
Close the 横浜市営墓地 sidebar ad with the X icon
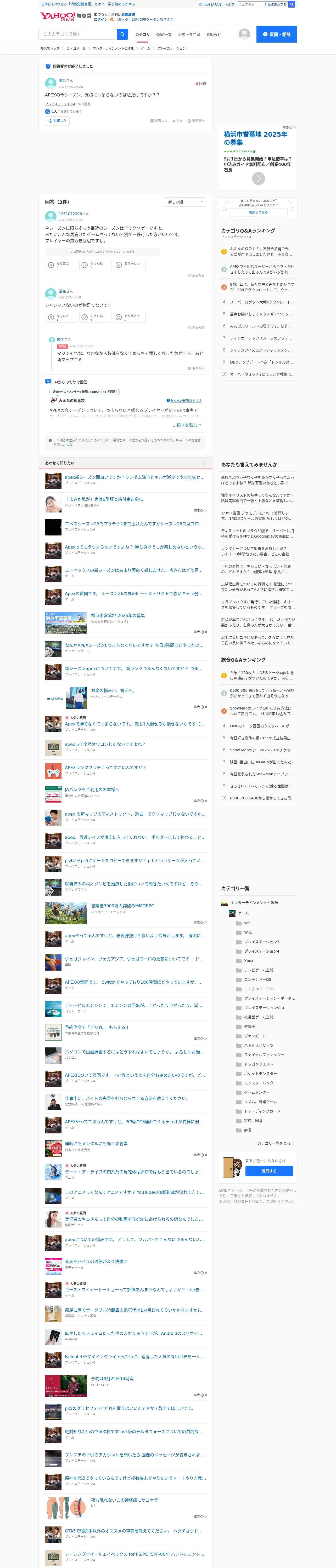coord(295,127)
